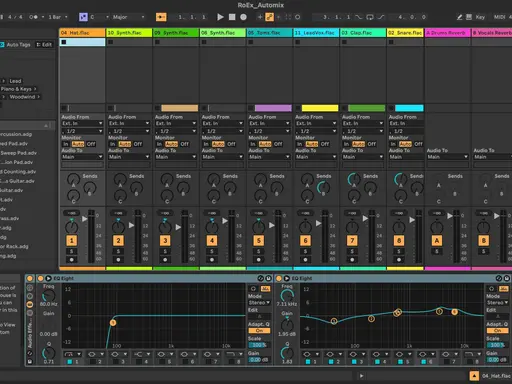Click the small play arrow in the bottom status bar
The image size is (512, 384).
(361, 376)
